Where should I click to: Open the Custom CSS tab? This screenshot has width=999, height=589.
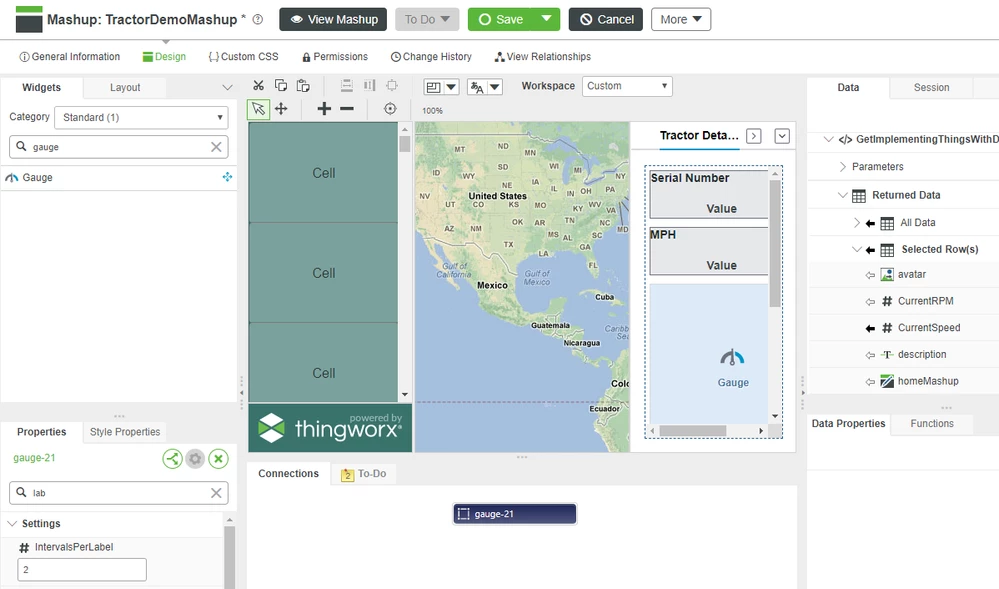(243, 57)
